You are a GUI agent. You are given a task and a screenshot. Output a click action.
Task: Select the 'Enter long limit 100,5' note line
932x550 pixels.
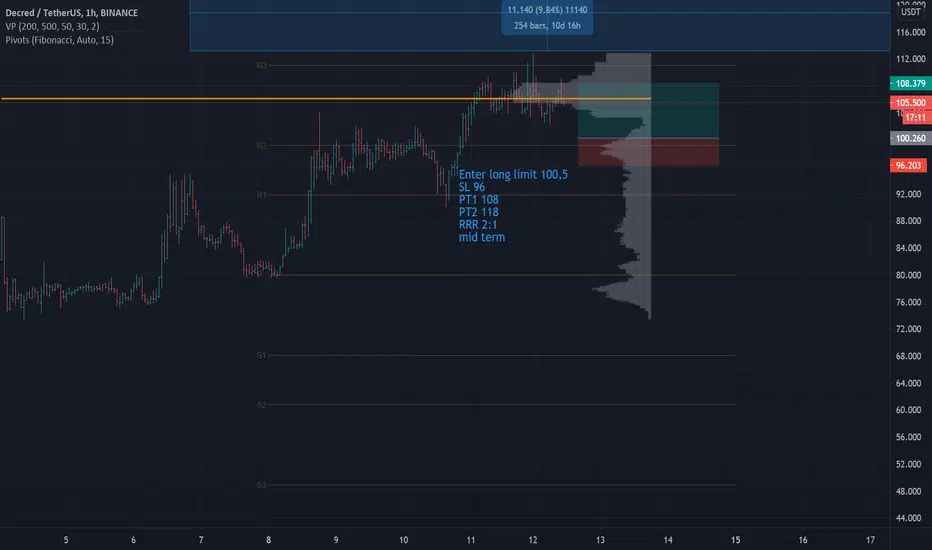(513, 174)
